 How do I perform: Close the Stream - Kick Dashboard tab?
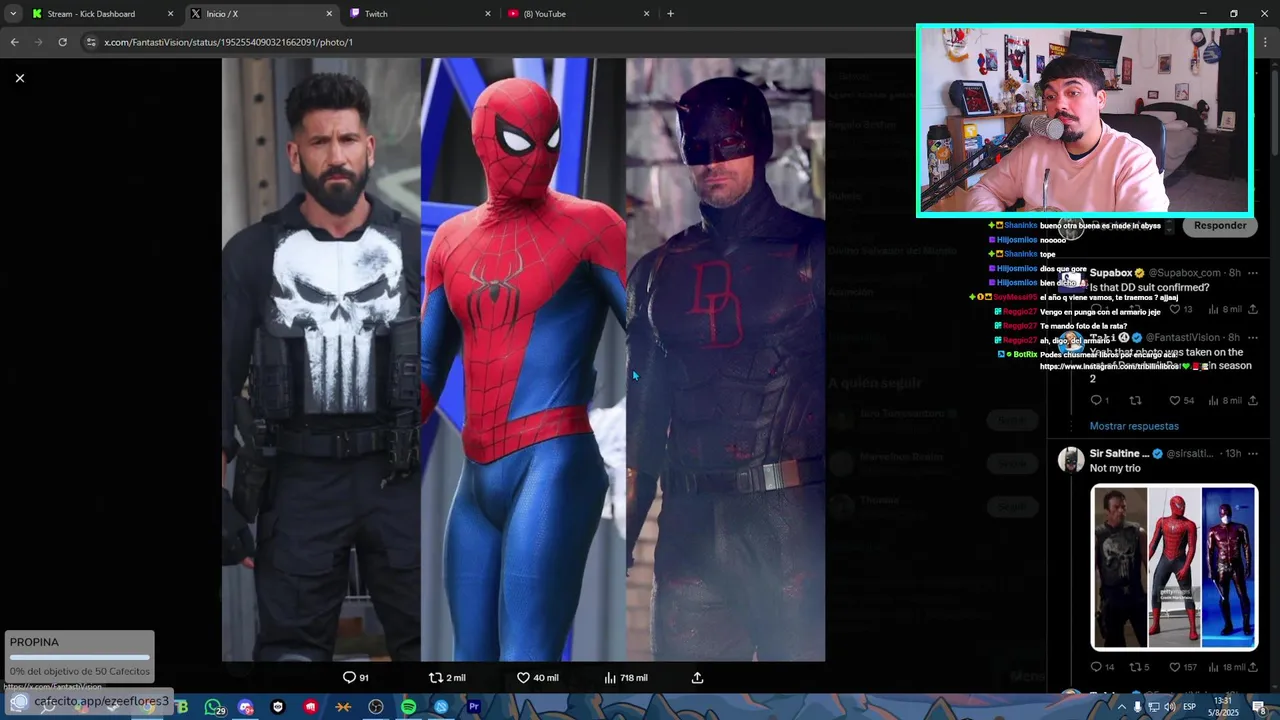pos(170,14)
